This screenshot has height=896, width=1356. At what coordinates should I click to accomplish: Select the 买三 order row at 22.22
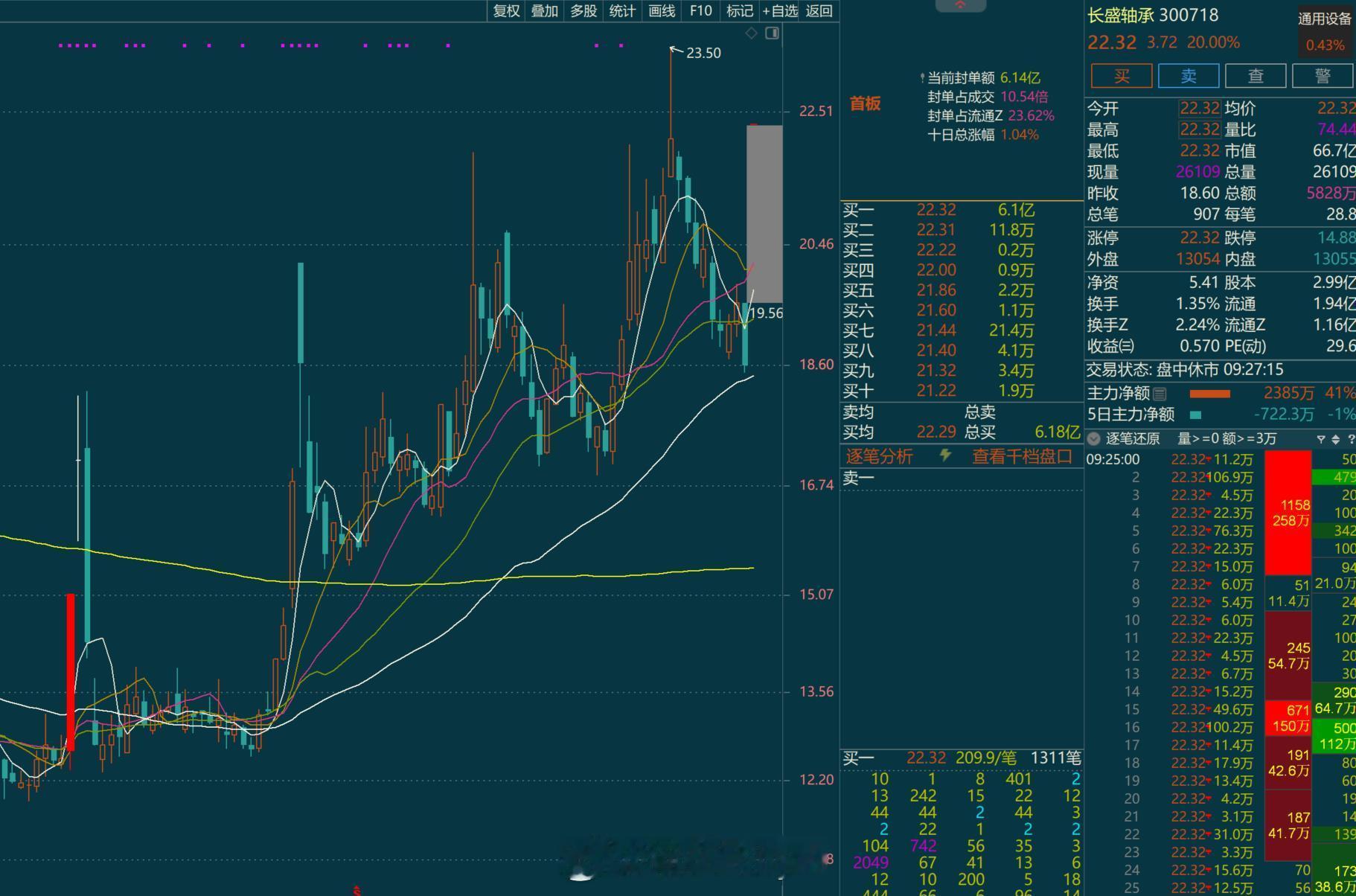(x=961, y=251)
